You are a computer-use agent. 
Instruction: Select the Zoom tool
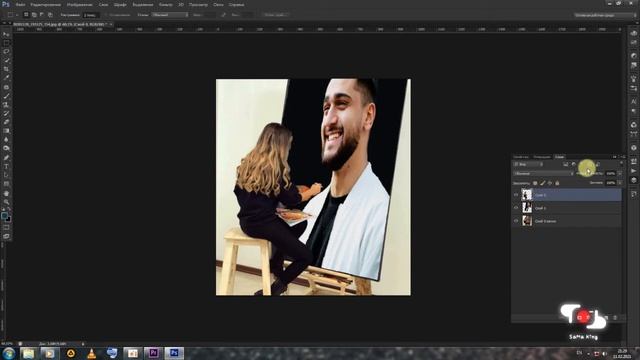point(6,202)
